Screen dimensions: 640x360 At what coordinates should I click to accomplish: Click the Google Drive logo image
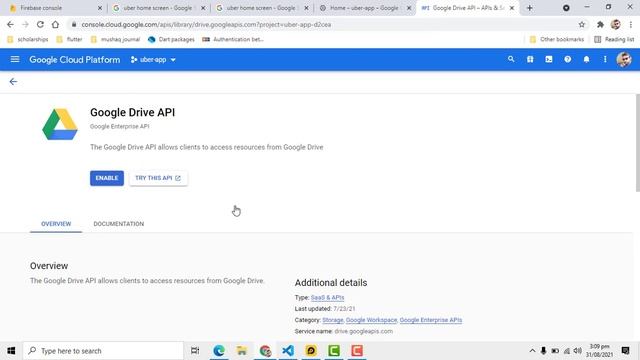tap(60, 124)
